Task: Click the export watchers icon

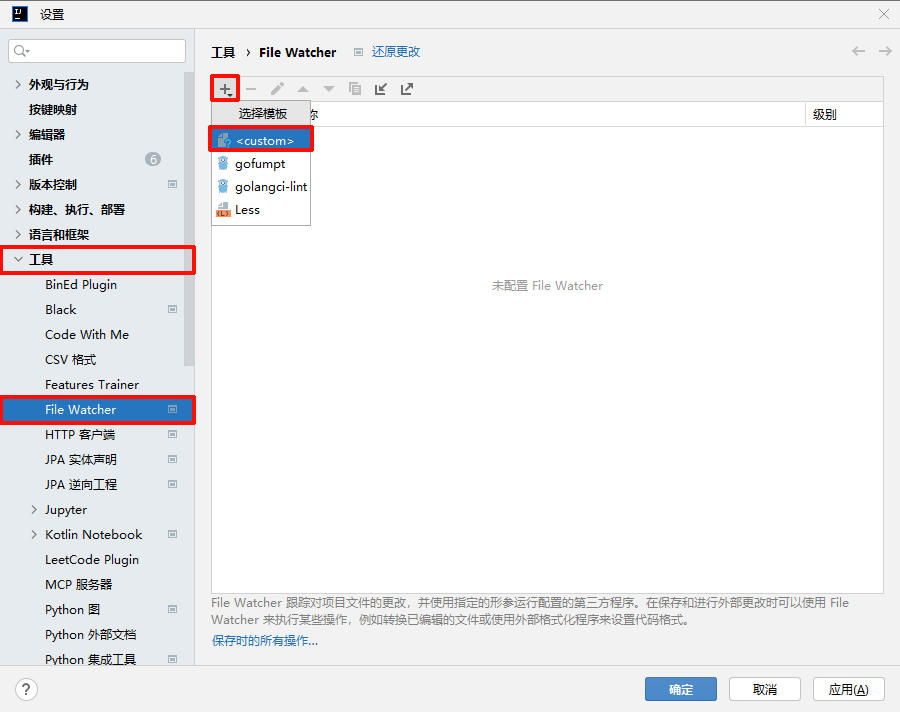Action: [x=407, y=89]
